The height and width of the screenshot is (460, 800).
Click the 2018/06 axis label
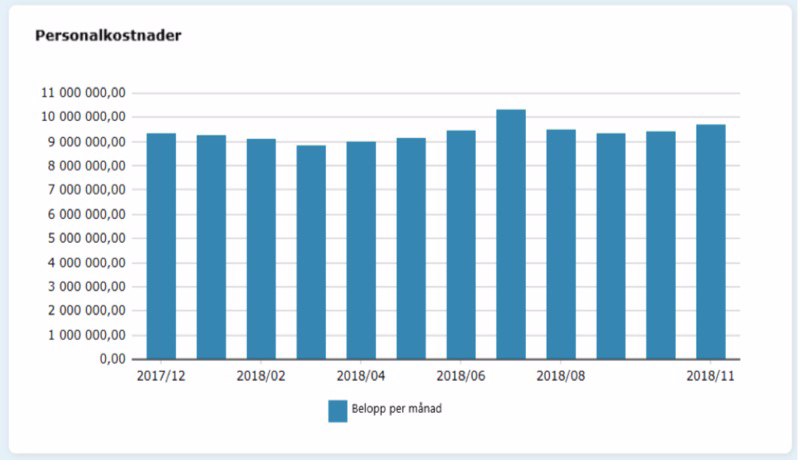pos(461,376)
